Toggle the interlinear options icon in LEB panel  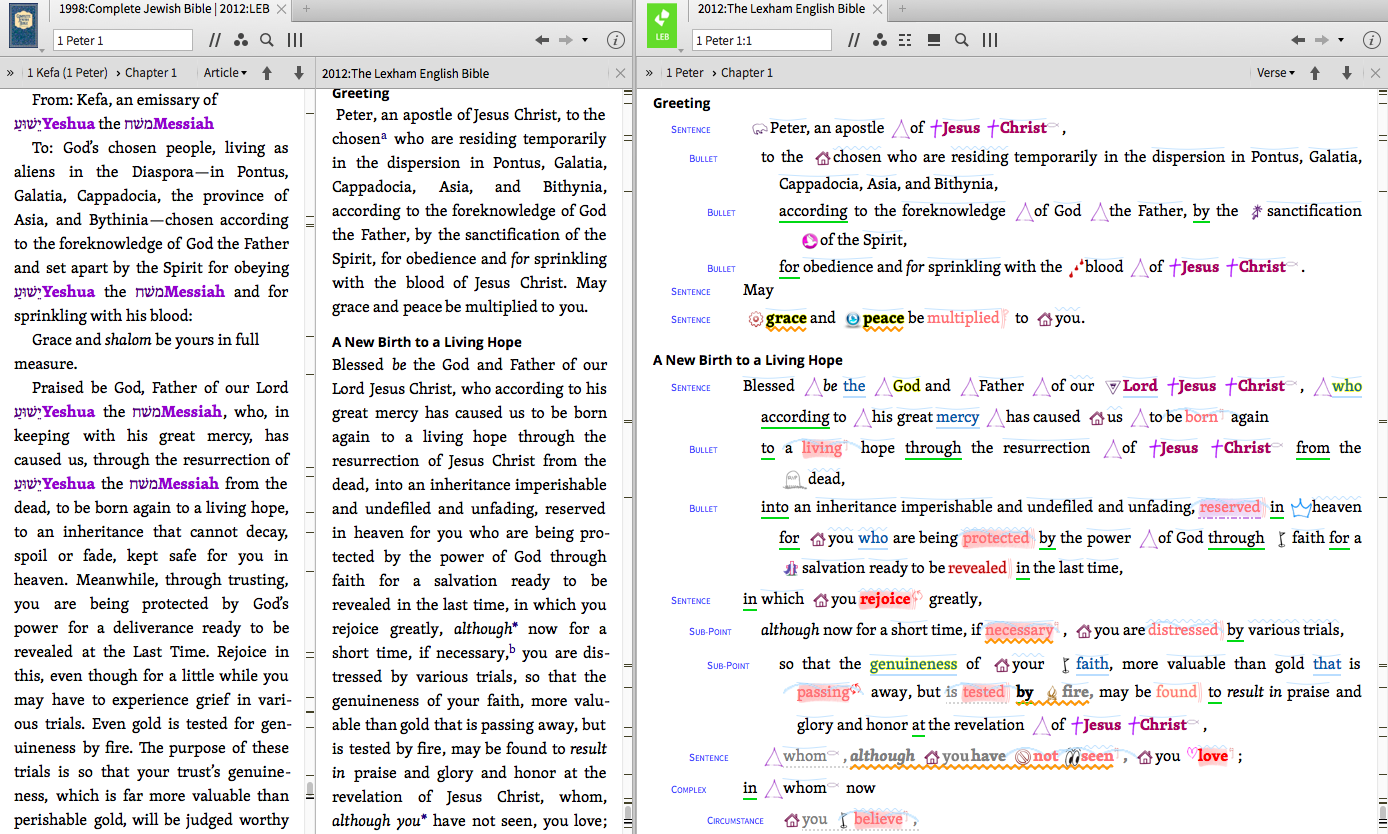(x=906, y=40)
